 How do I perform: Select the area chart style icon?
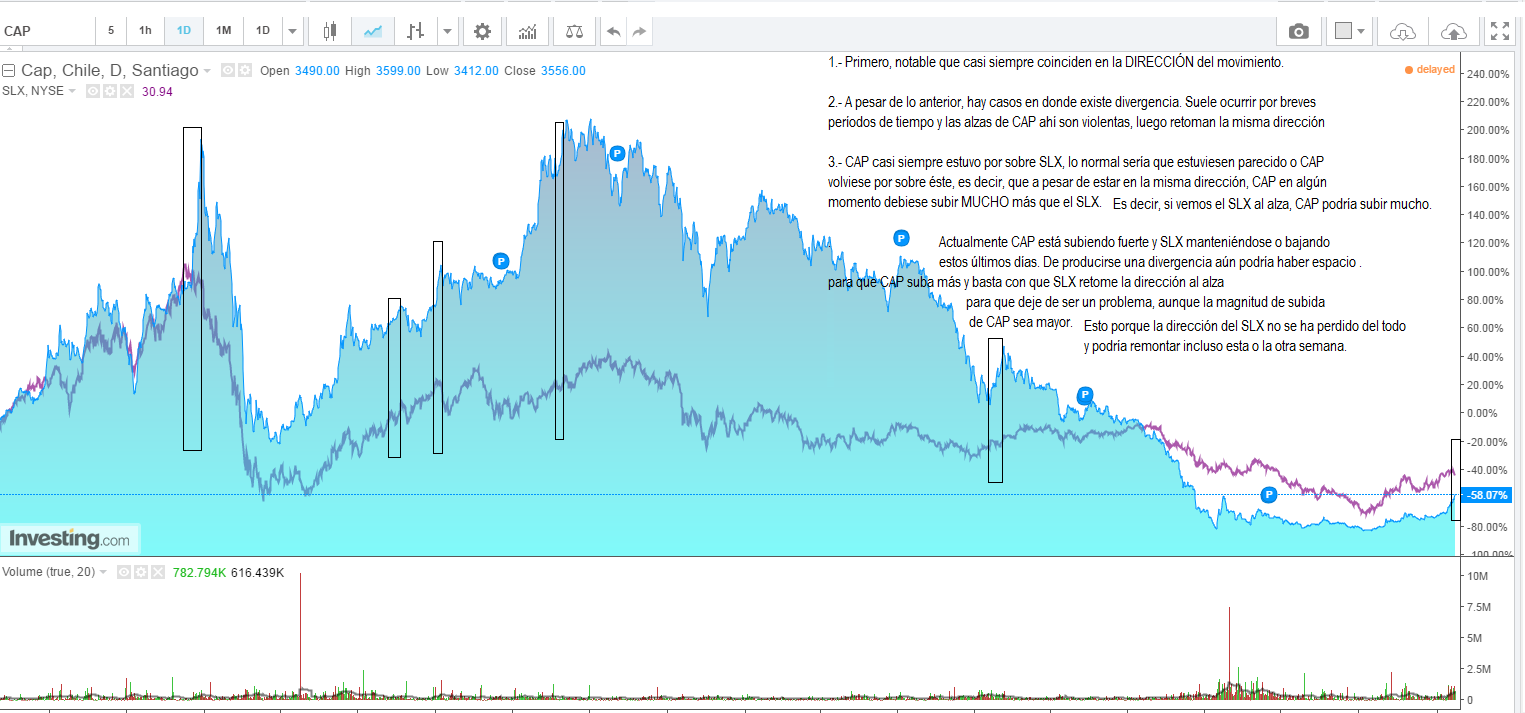(373, 31)
